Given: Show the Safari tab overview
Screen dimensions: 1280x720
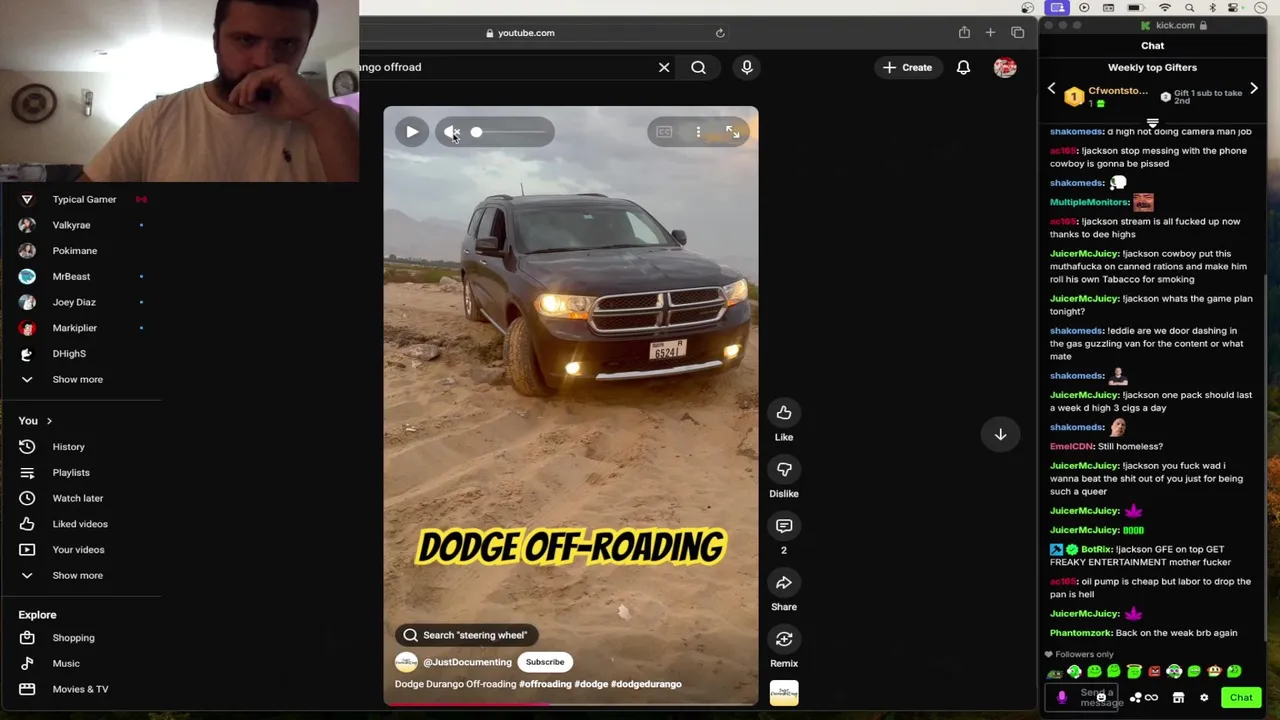Looking at the screenshot, I should pos(1017,33).
